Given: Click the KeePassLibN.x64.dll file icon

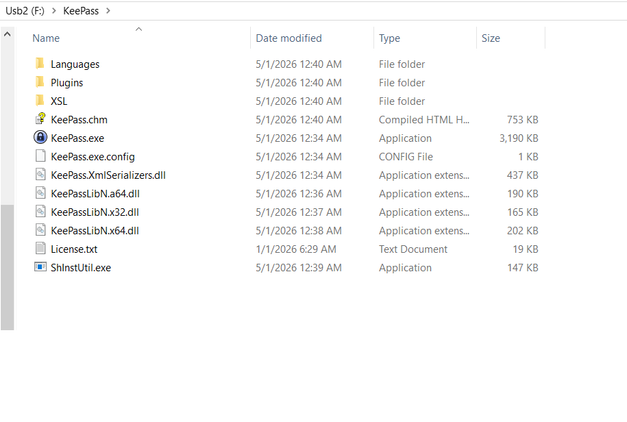Looking at the screenshot, I should pyautogui.click(x=40, y=230).
